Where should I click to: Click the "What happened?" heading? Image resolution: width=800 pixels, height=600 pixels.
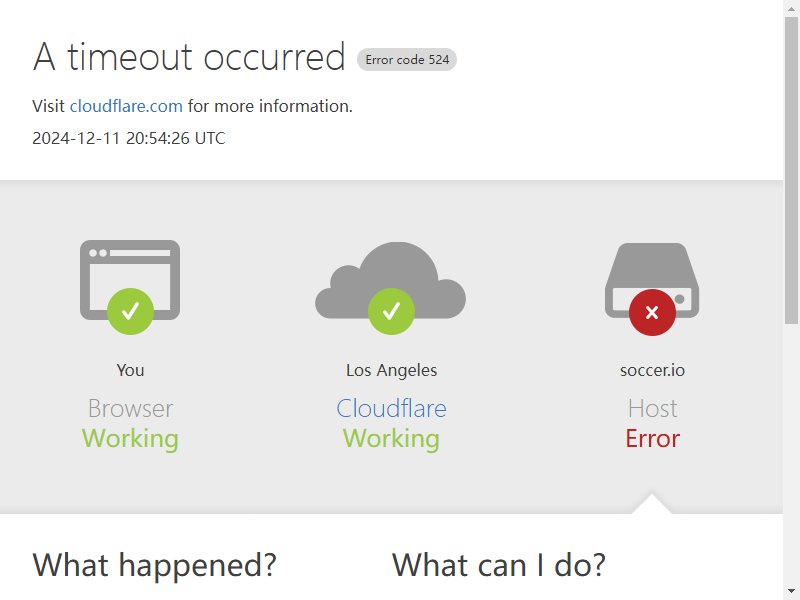(155, 565)
